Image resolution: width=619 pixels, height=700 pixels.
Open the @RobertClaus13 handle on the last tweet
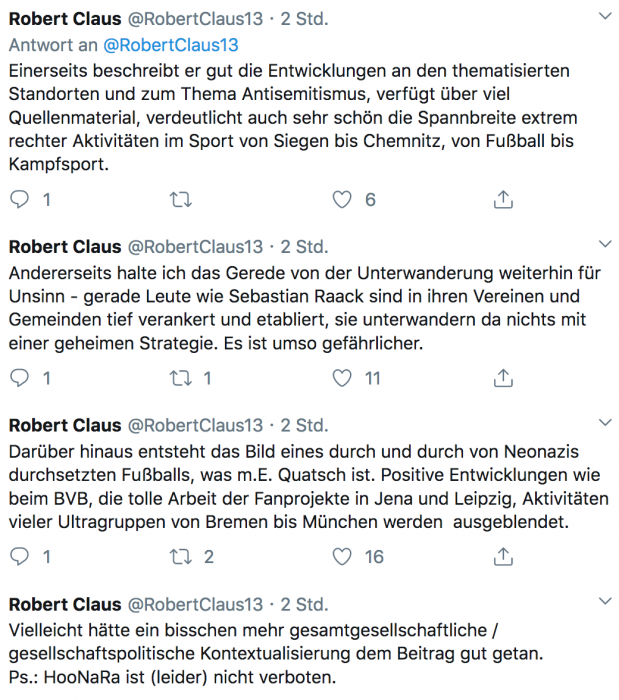pos(195,604)
